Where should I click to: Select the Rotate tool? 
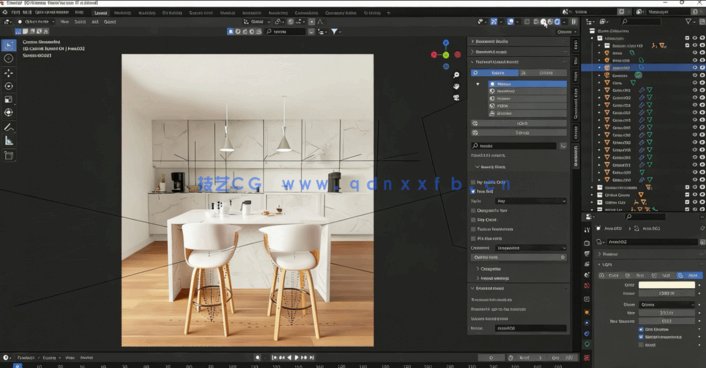[9, 86]
